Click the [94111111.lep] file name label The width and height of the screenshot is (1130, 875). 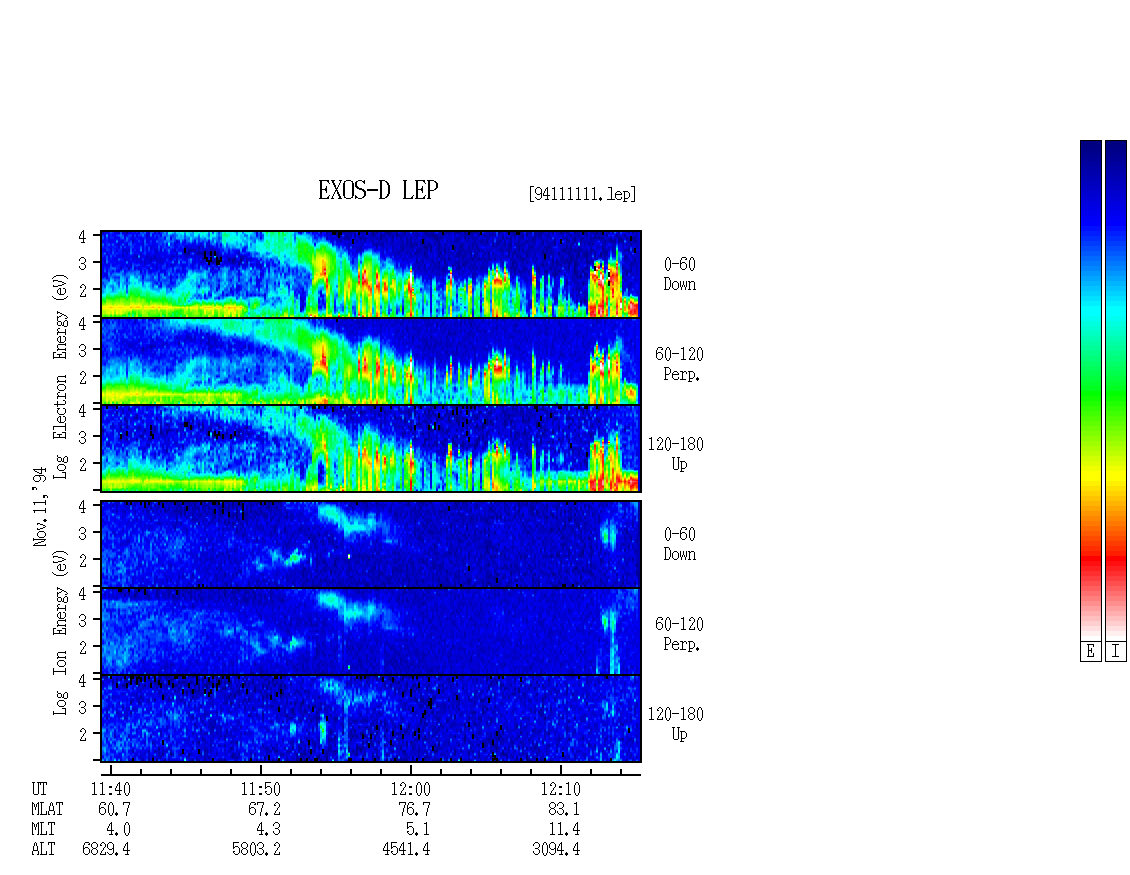pyautogui.click(x=582, y=194)
